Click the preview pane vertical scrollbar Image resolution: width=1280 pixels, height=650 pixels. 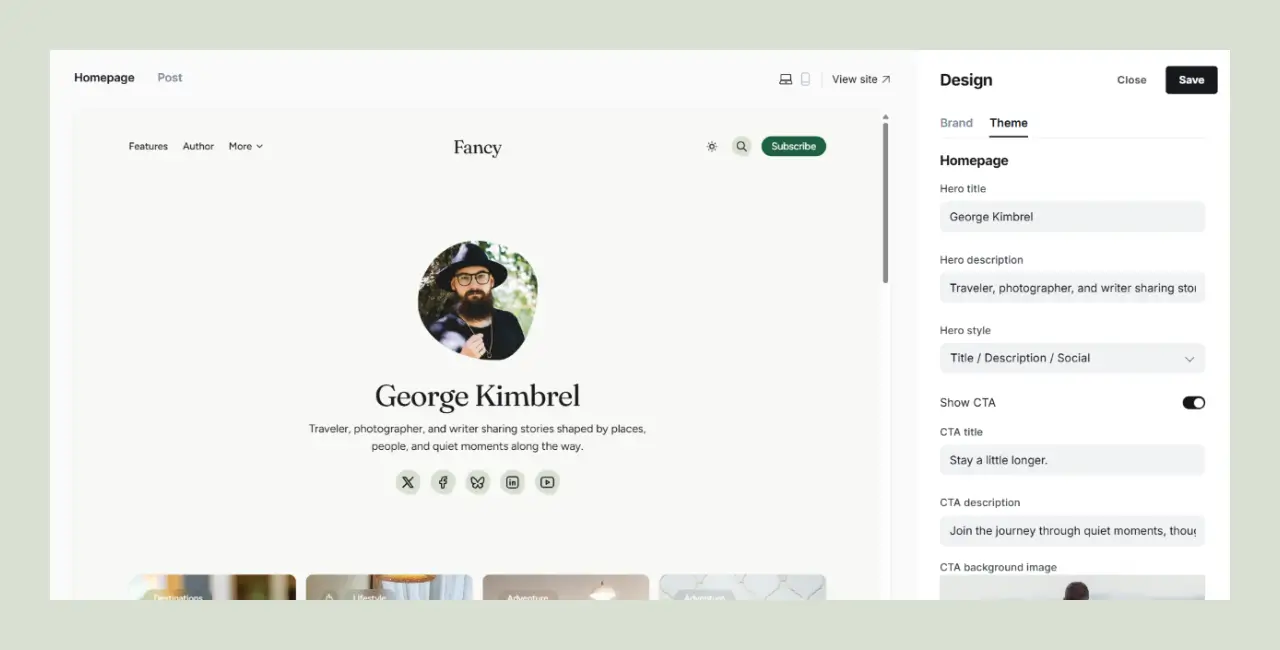(x=885, y=200)
